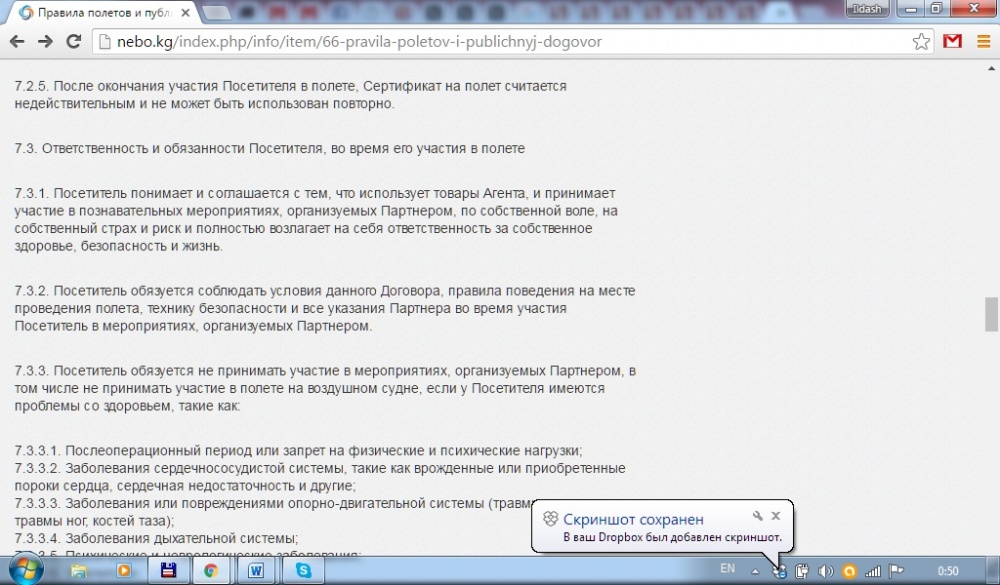Reload the nebo.kg page

tap(73, 41)
